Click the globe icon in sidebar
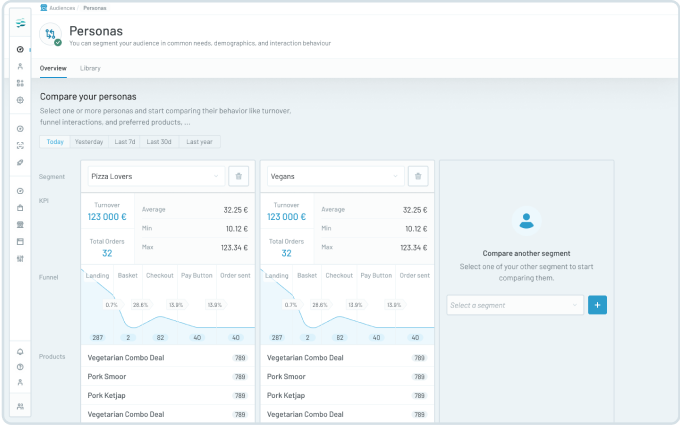Screen dimensions: 680x425 pyautogui.click(x=20, y=100)
